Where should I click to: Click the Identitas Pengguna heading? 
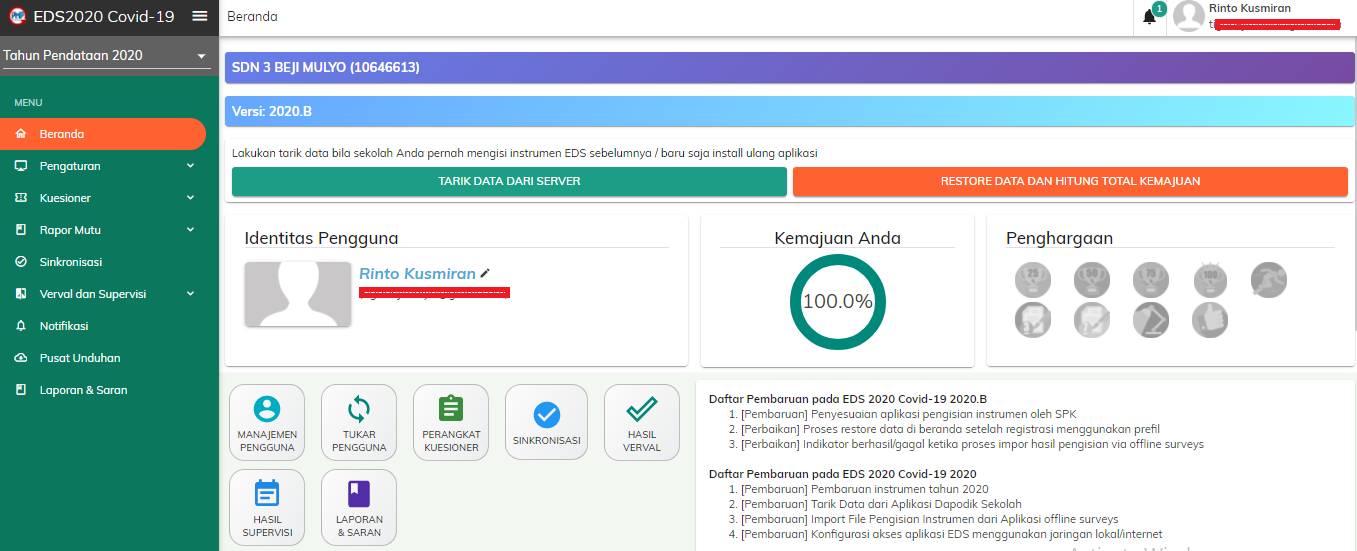point(321,238)
